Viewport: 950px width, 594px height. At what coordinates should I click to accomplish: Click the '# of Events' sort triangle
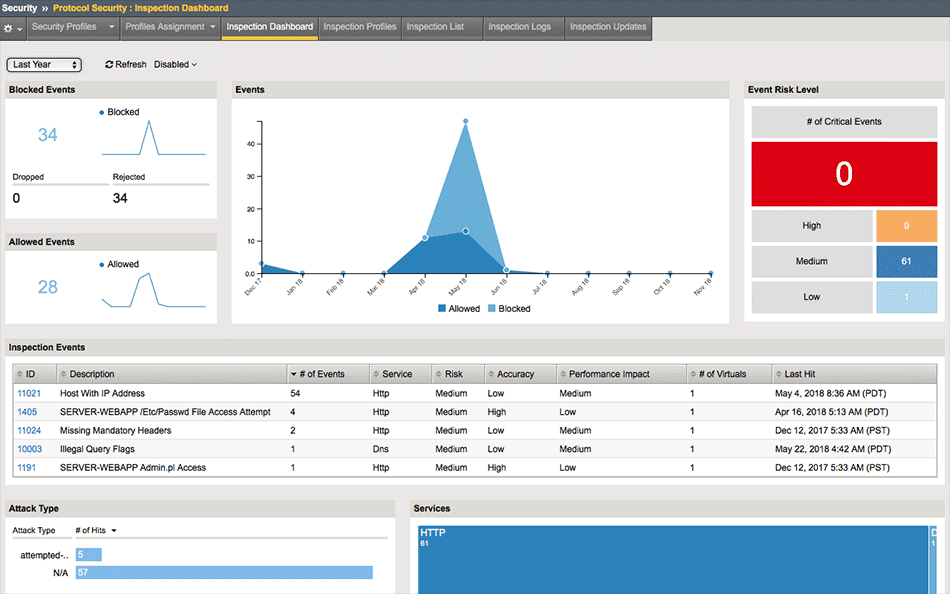pos(291,373)
